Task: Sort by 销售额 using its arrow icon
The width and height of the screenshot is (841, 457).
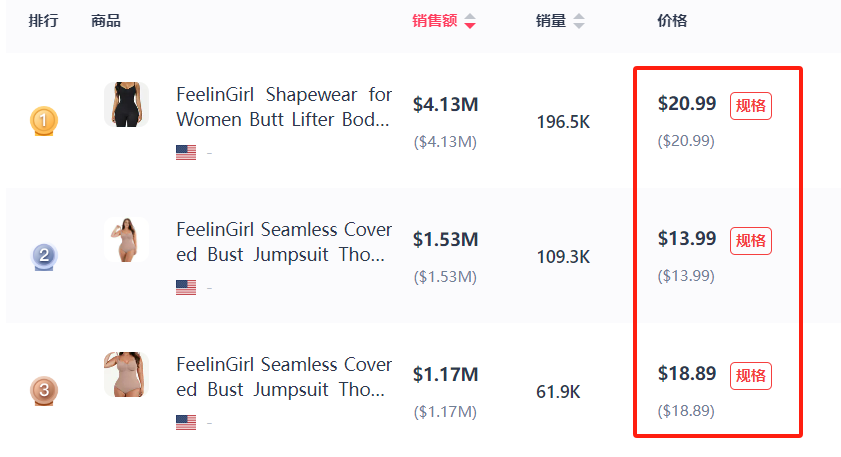Action: [470, 21]
